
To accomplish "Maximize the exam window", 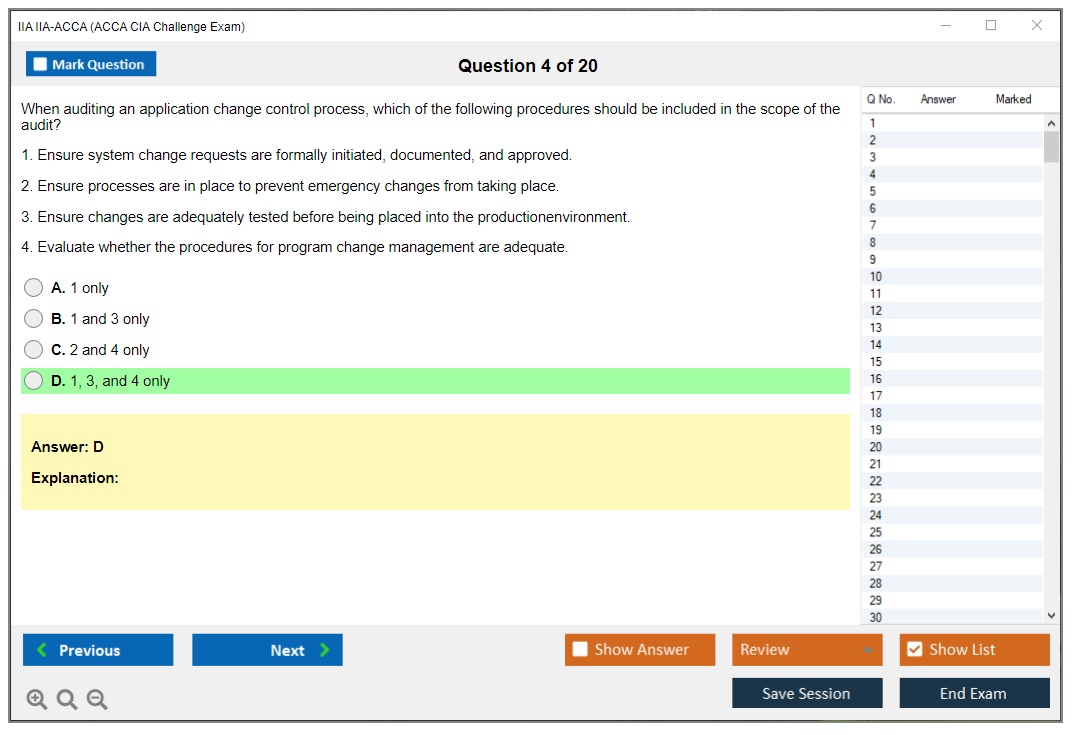I will tap(991, 26).
